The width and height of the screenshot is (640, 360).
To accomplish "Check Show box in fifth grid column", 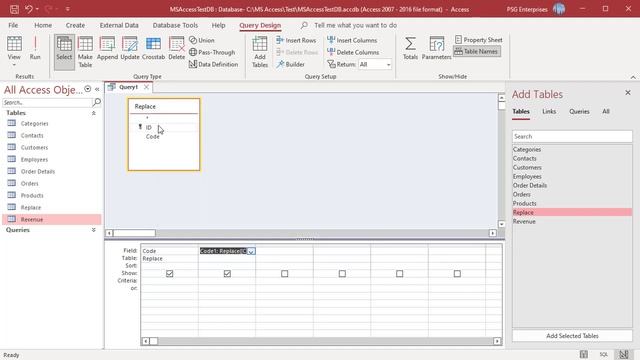I will tap(400, 273).
